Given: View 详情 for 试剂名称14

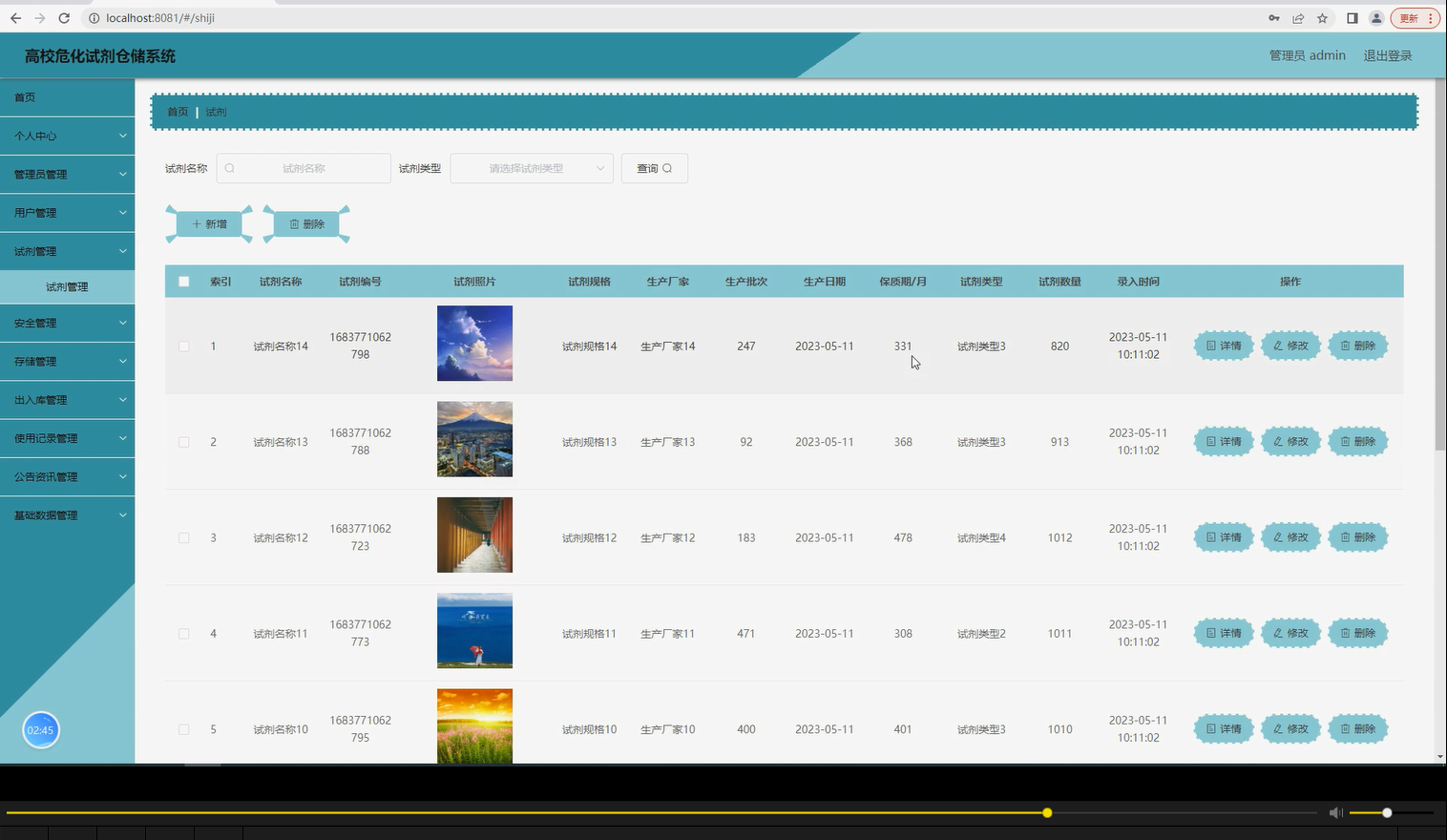Looking at the screenshot, I should 1224,346.
